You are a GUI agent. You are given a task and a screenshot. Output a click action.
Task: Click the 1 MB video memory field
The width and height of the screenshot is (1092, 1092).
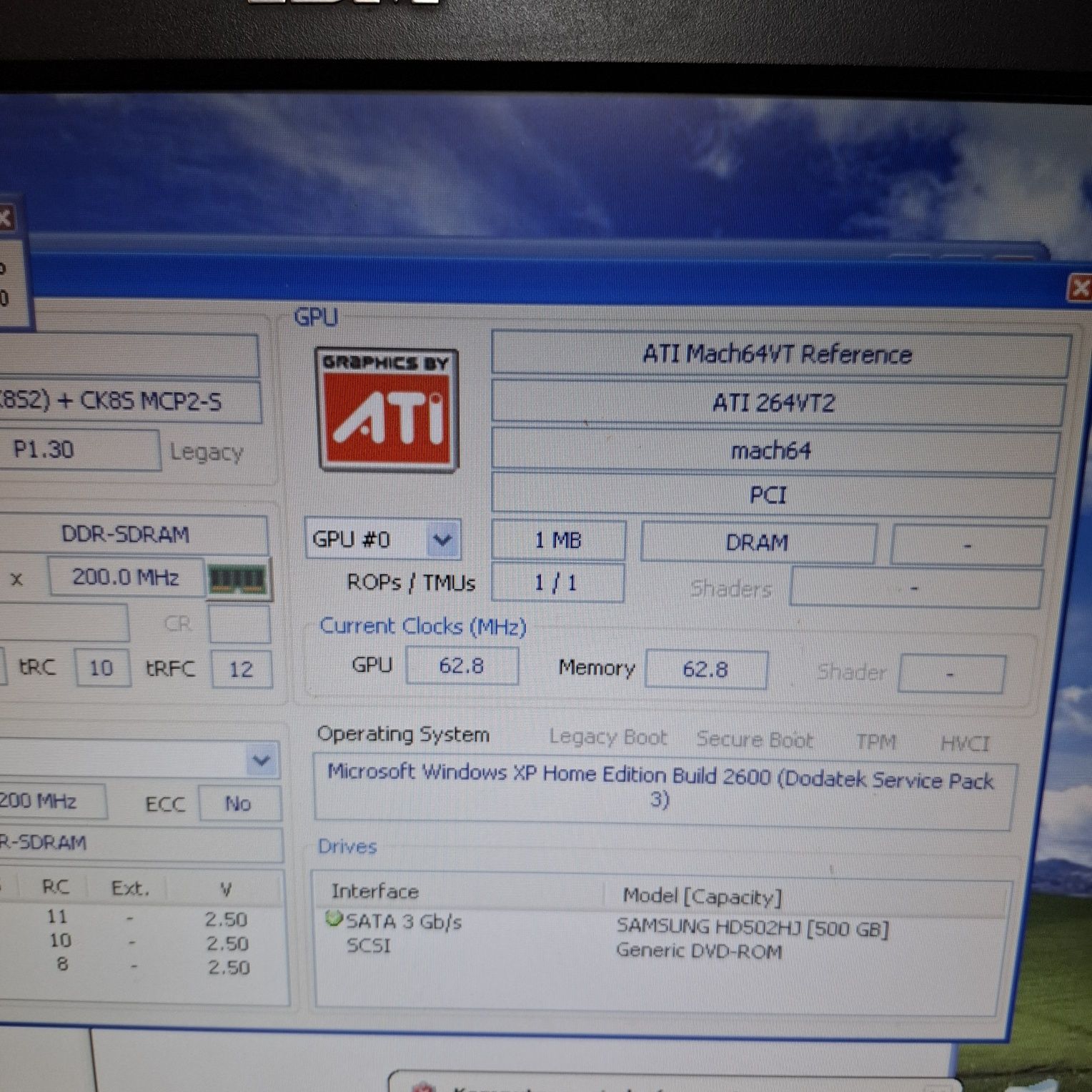point(558,540)
